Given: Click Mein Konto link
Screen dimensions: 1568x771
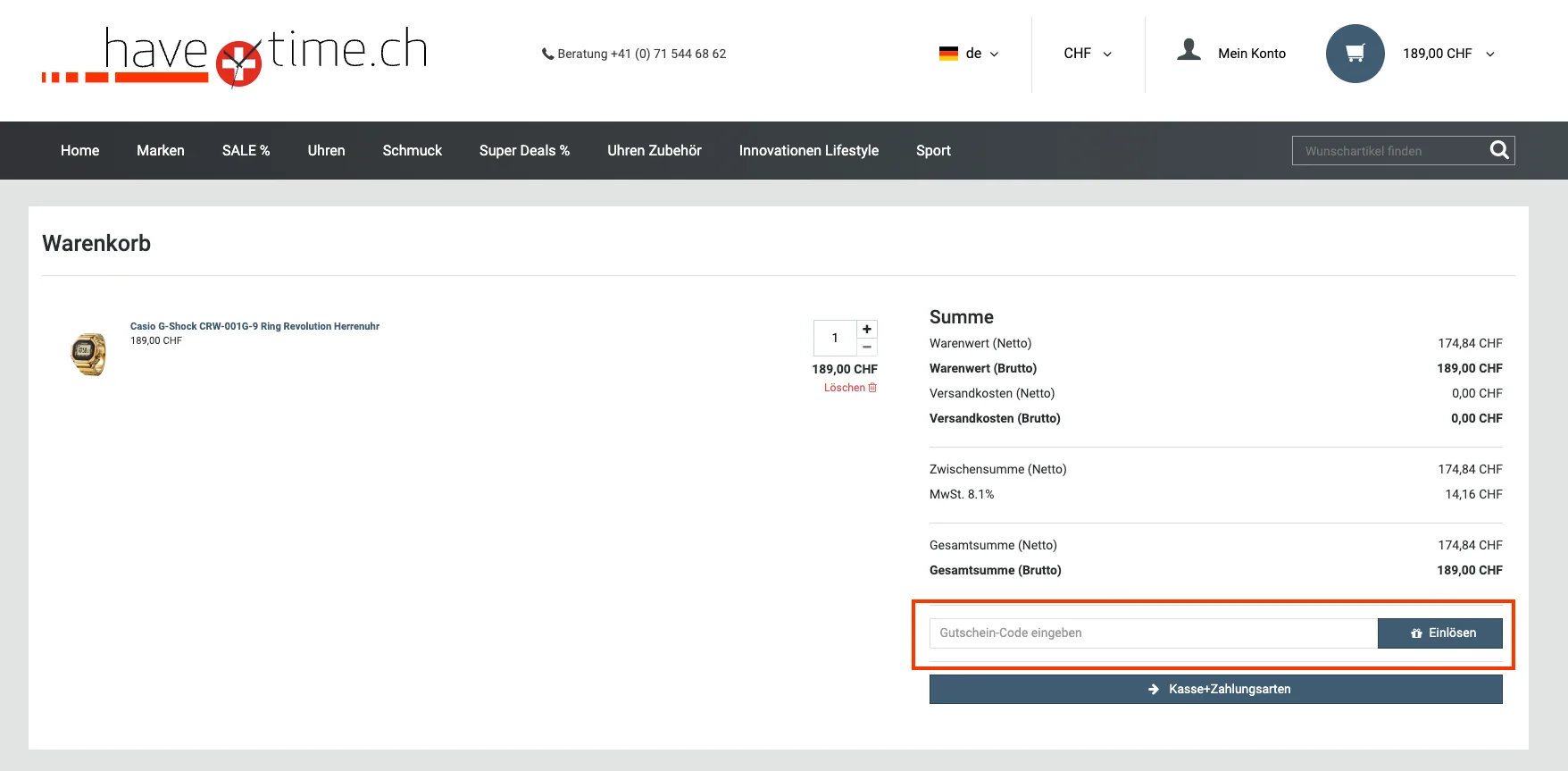Looking at the screenshot, I should coord(1252,54).
